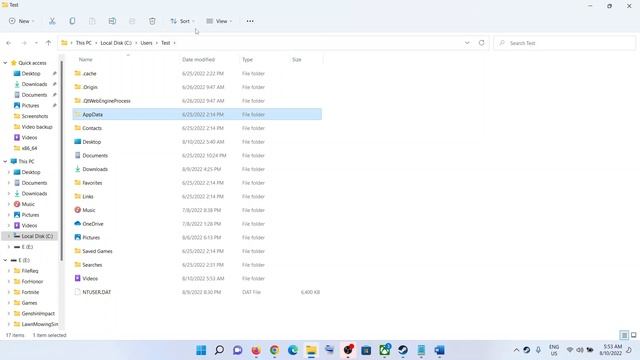Open taskbar Search magnifier
The height and width of the screenshot is (360, 640).
click(x=219, y=350)
